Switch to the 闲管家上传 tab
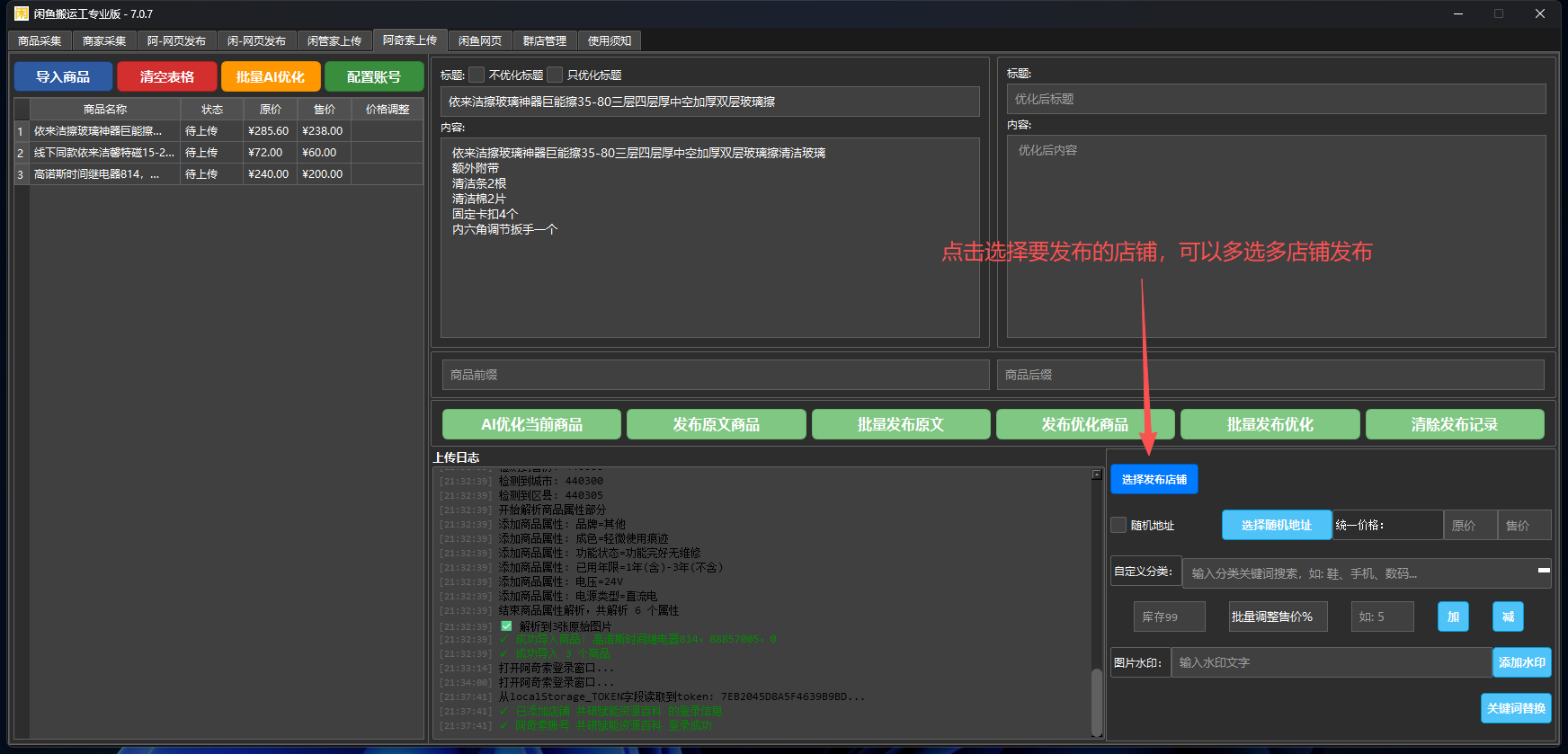The width and height of the screenshot is (1568, 754). tap(334, 40)
